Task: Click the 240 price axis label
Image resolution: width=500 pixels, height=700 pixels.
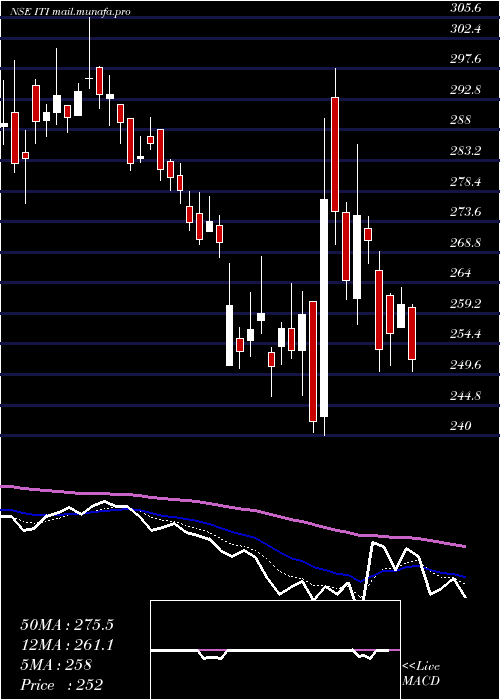Action: 462,426
